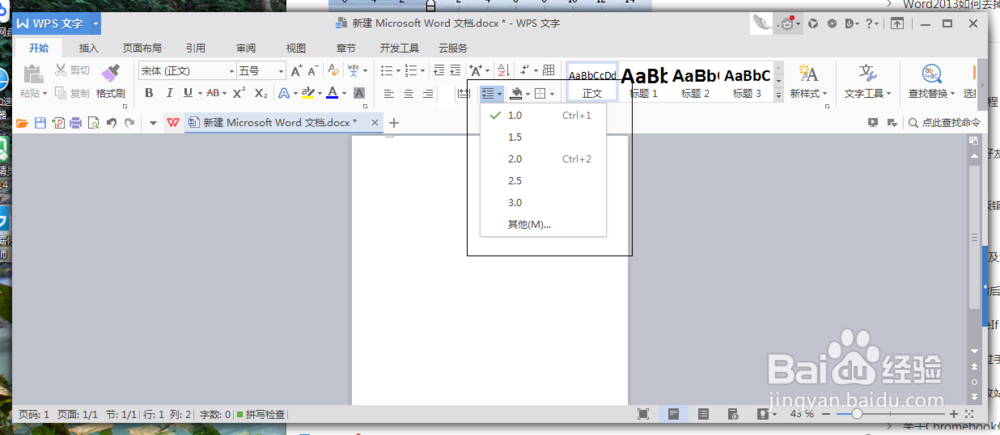The height and width of the screenshot is (435, 1000).
Task: Apply the 标题 1 heading style
Action: coord(643,82)
